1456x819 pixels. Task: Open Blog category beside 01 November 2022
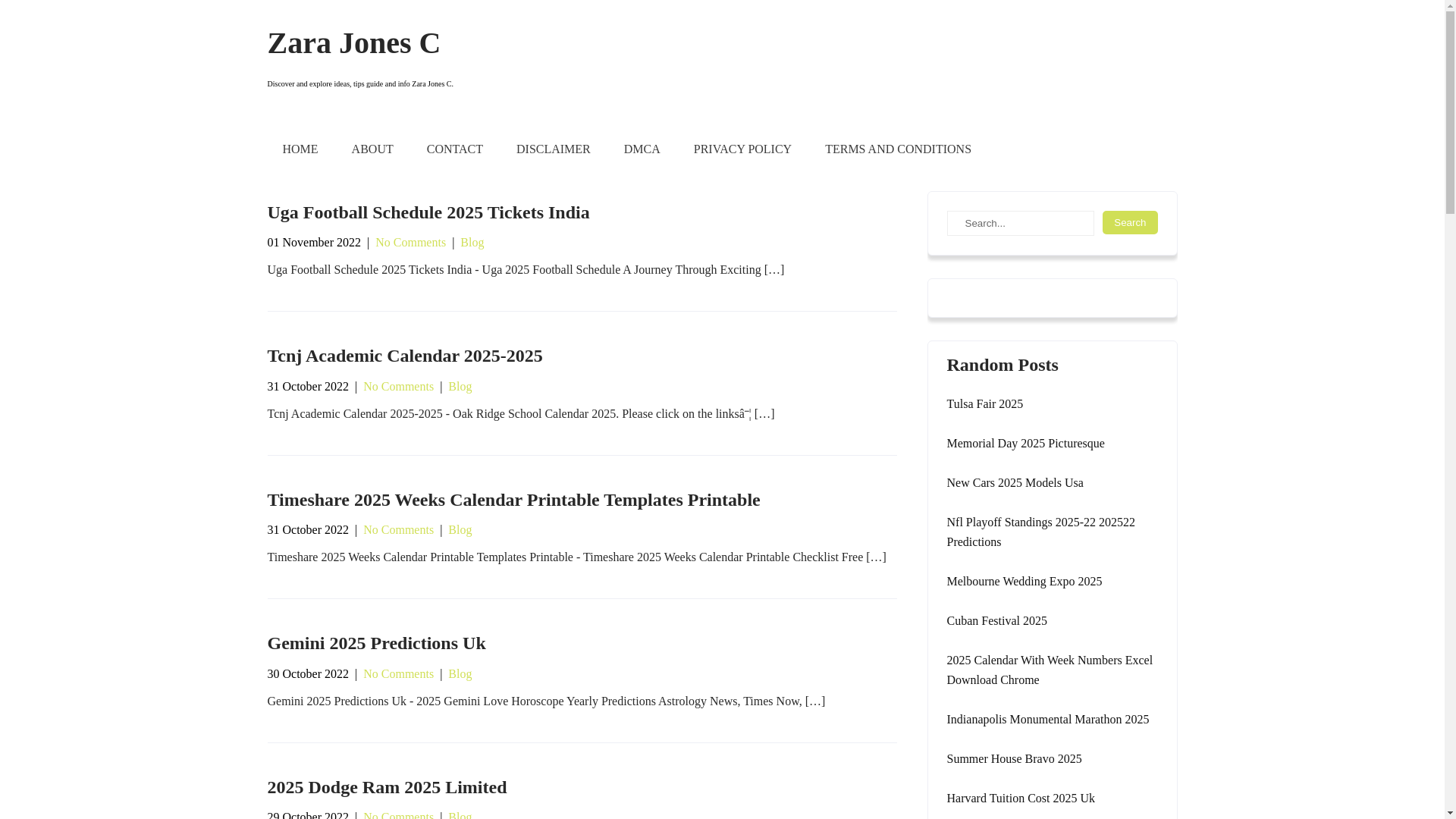click(472, 243)
